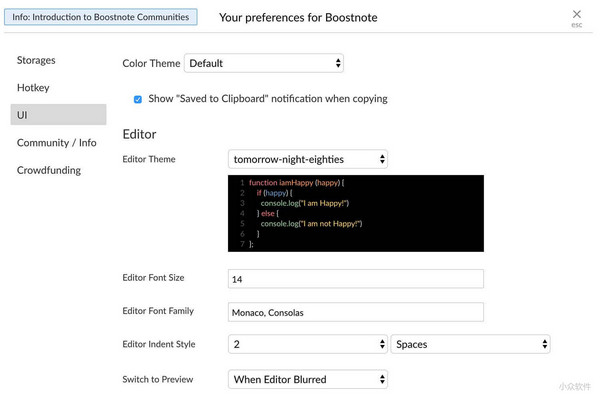Click code line console.log("I am not Happy!")
Image resolution: width=600 pixels, height=400 pixels.
(x=311, y=224)
